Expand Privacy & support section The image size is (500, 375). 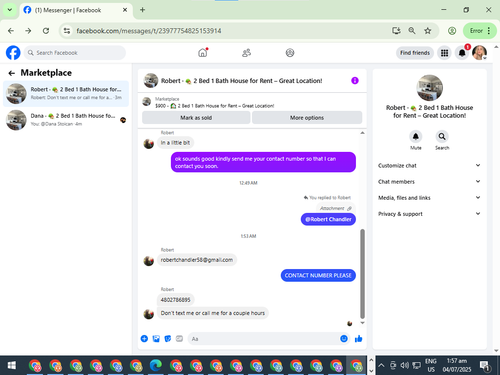(x=429, y=214)
